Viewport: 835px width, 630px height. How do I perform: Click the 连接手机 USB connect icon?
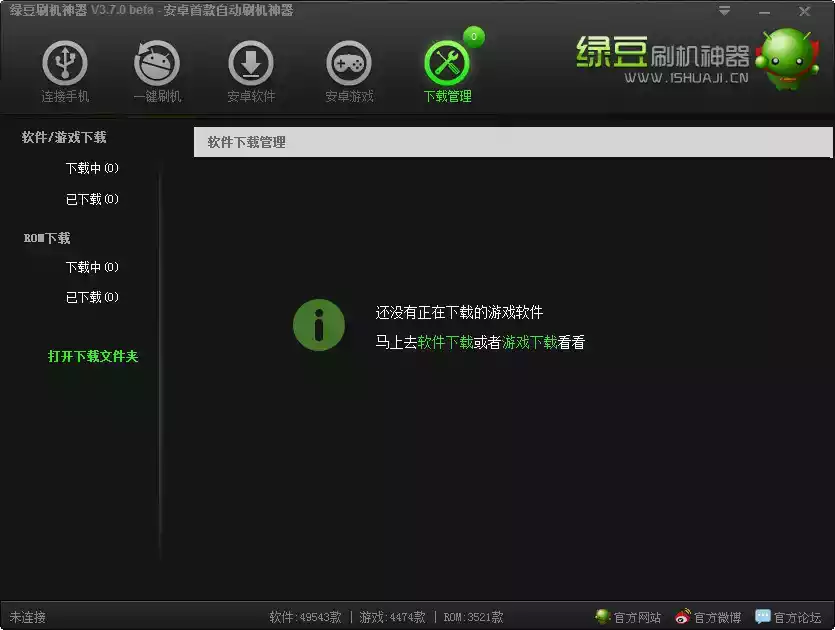coord(64,62)
